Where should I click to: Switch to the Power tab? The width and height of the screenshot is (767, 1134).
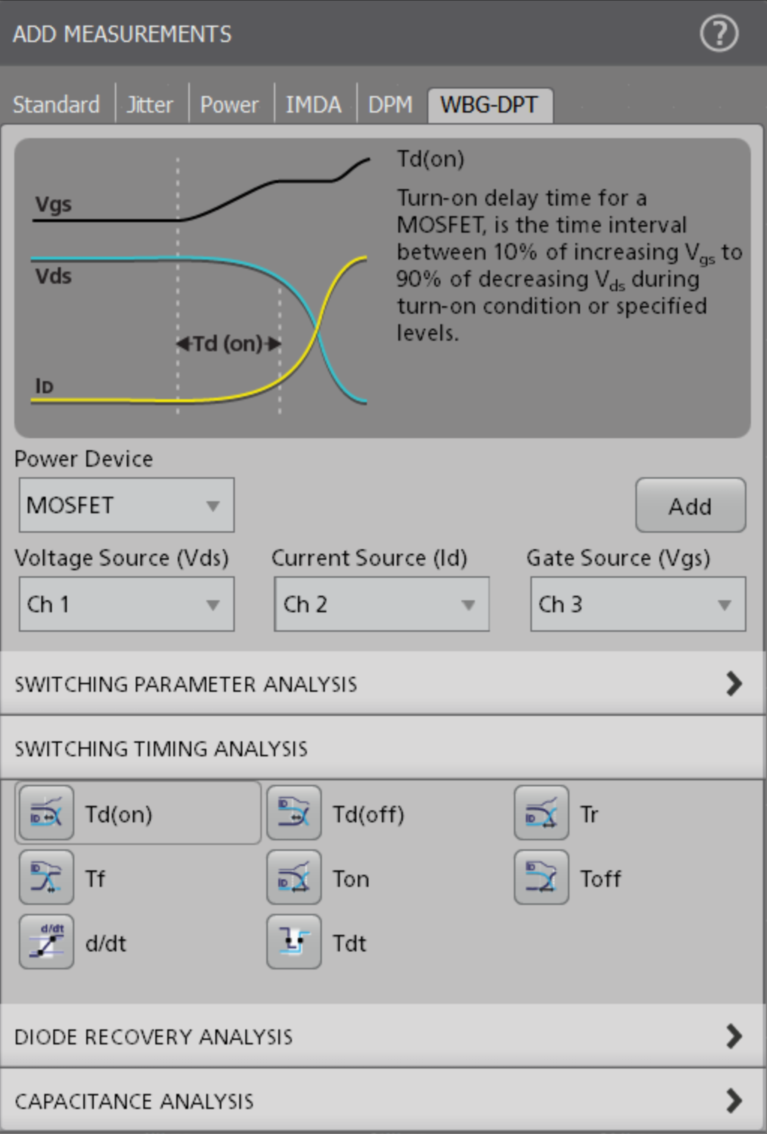pos(229,105)
